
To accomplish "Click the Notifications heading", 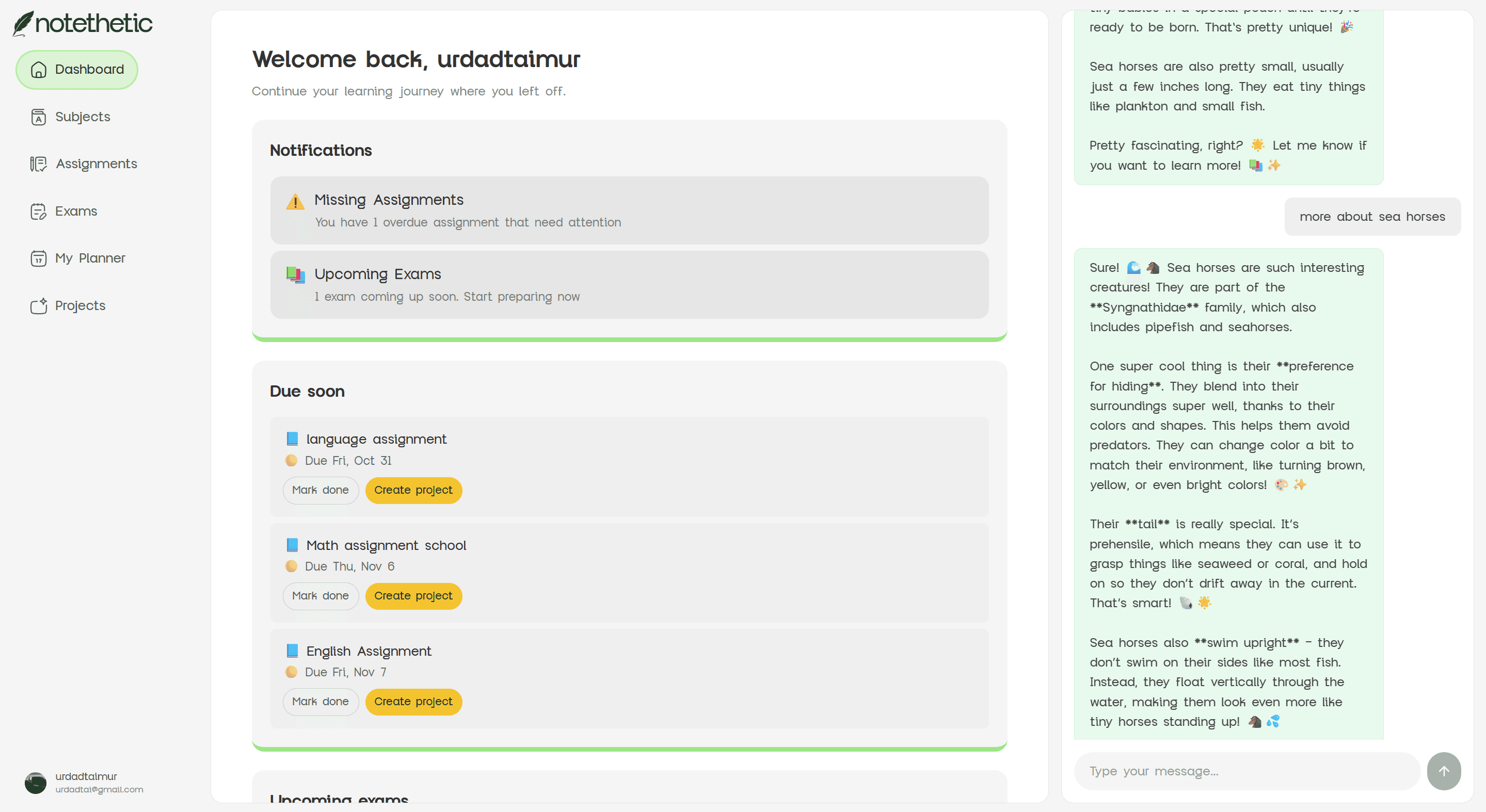I will pyautogui.click(x=321, y=151).
